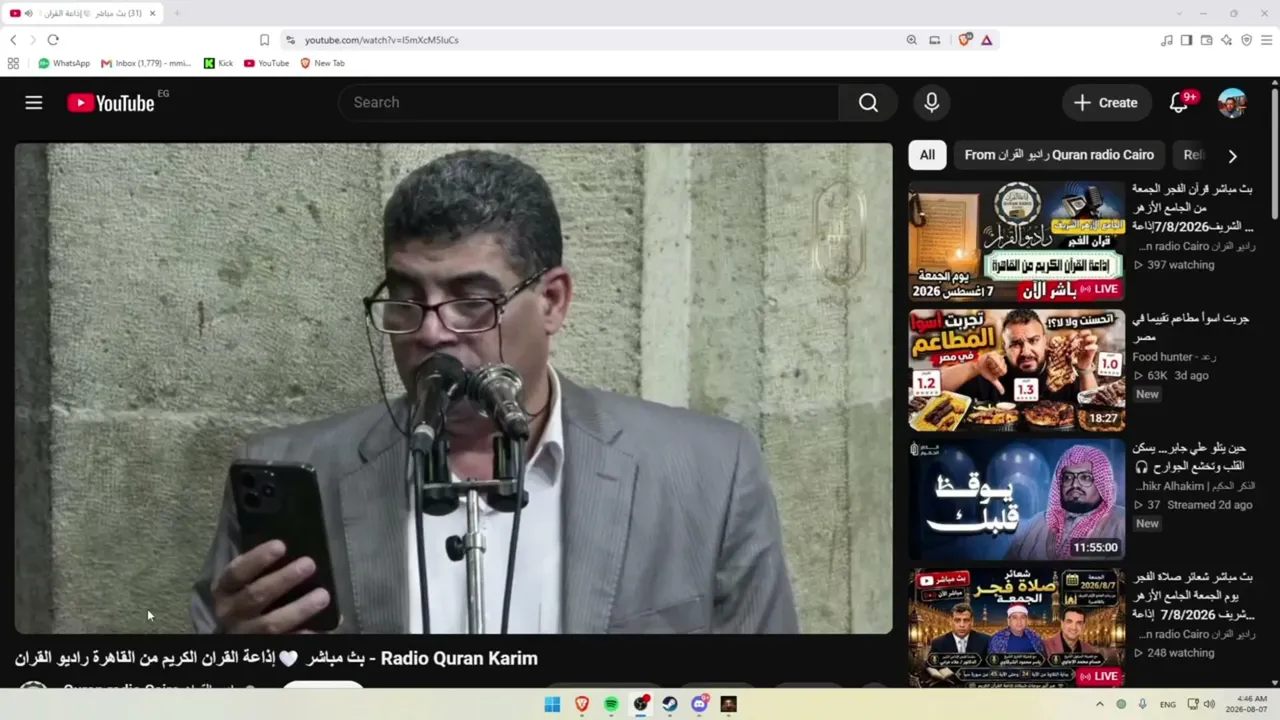
Task: Show hidden system tray icons
Action: pyautogui.click(x=1100, y=704)
